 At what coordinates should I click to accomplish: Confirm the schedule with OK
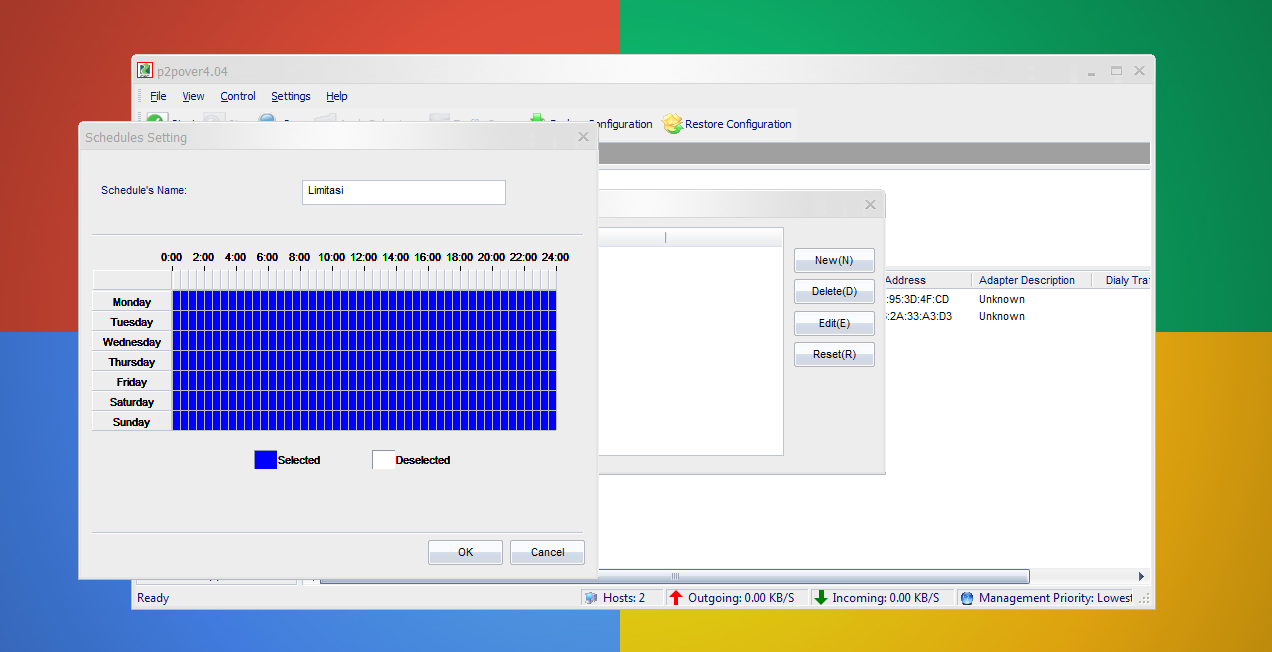tap(465, 552)
